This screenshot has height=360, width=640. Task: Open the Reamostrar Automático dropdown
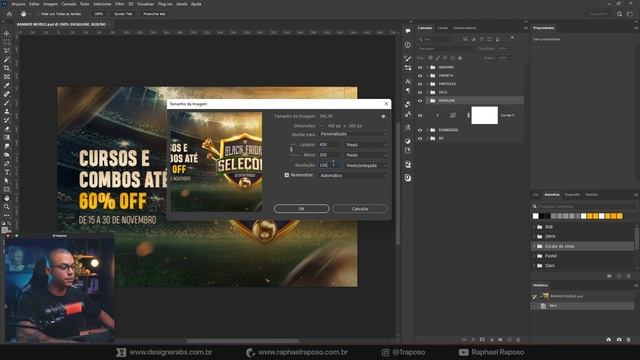pyautogui.click(x=353, y=176)
